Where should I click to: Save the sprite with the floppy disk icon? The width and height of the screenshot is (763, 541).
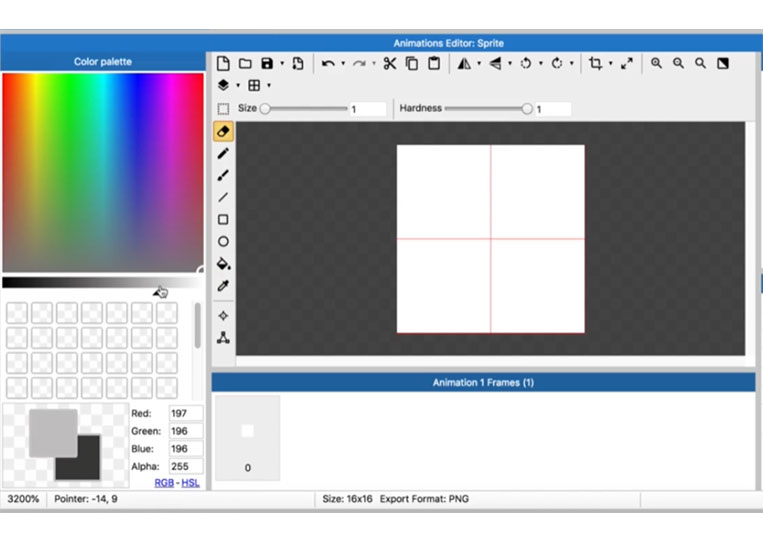click(x=267, y=63)
